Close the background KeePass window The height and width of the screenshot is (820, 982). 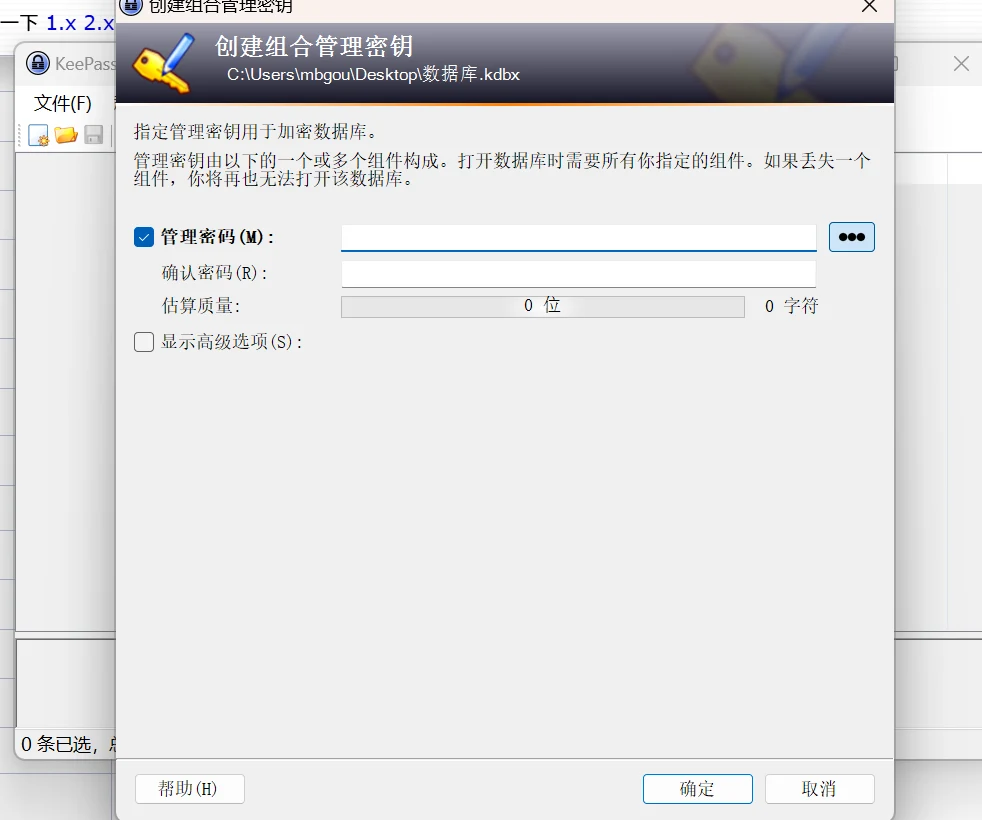coord(961,63)
